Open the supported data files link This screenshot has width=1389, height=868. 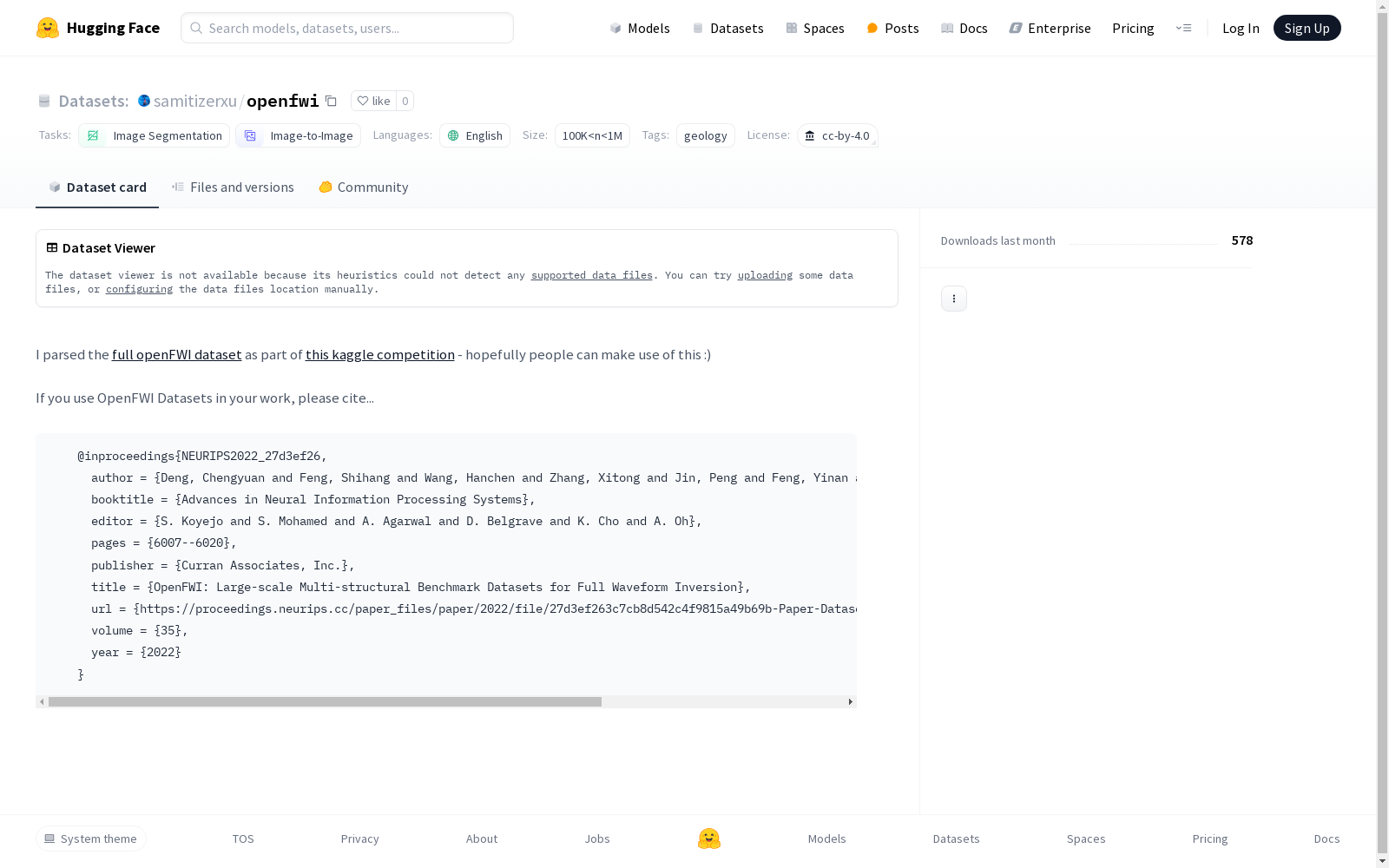pos(591,275)
